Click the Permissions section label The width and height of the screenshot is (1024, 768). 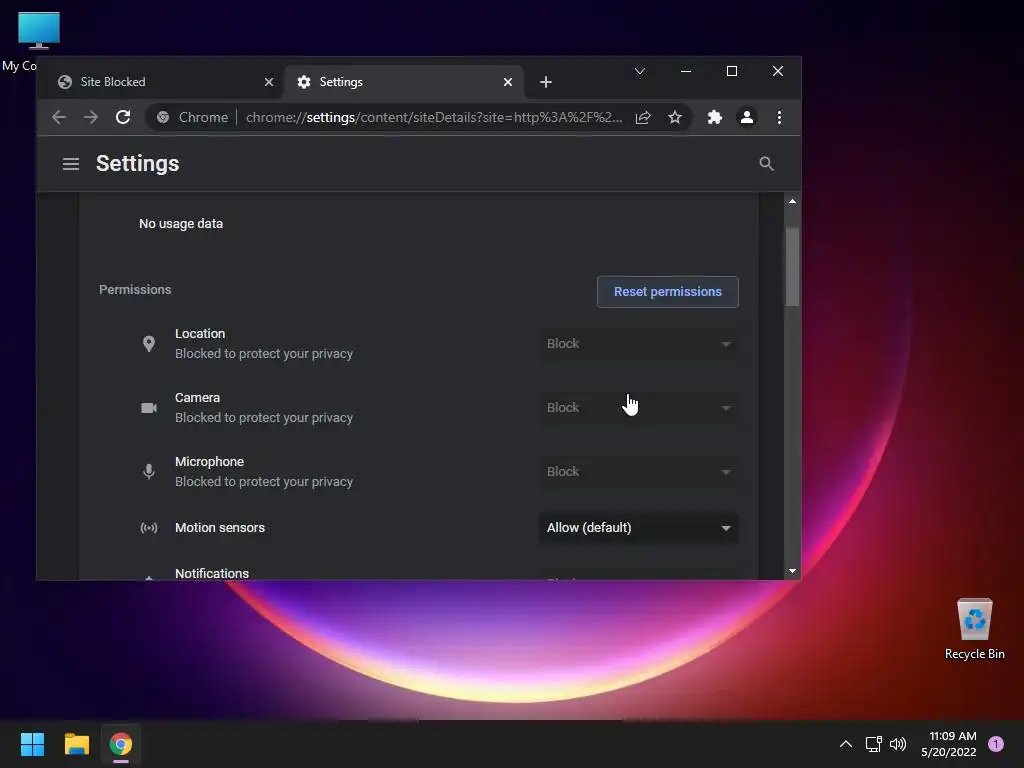tap(135, 289)
